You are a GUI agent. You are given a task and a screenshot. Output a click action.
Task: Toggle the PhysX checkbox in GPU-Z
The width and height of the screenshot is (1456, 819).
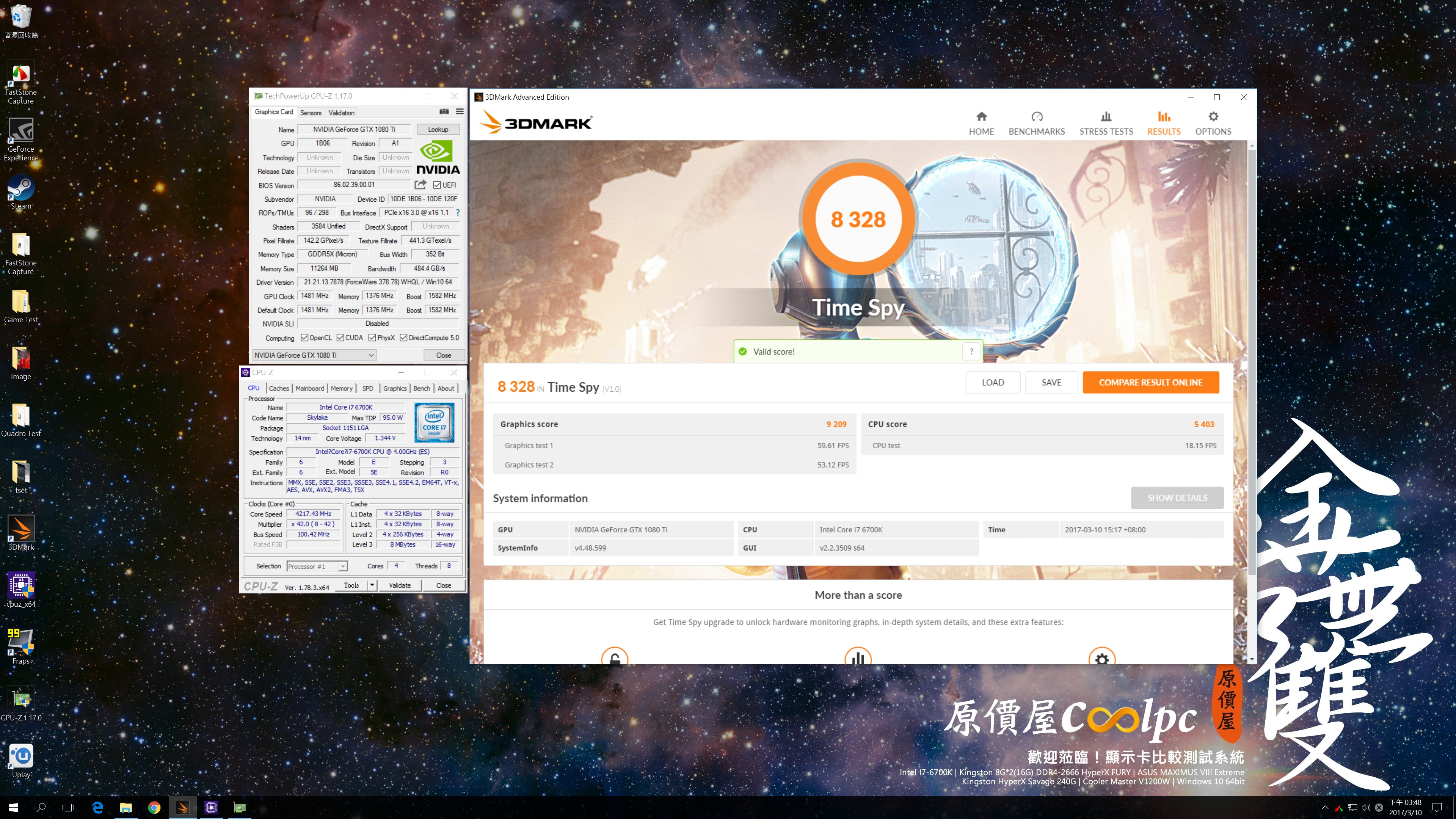pos(372,338)
